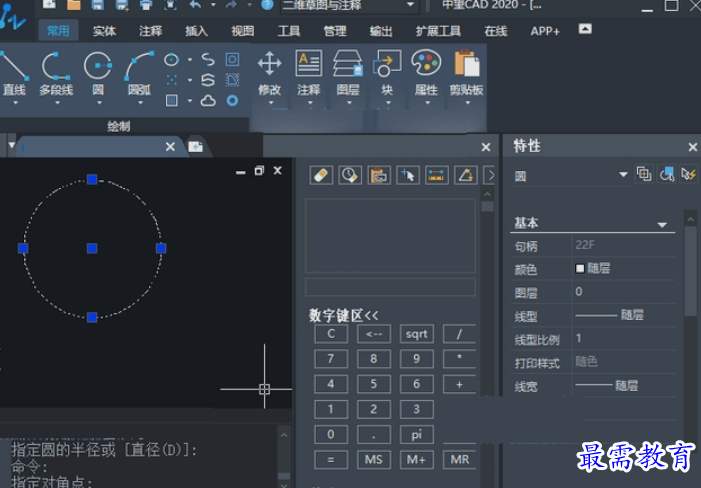Viewport: 701px width, 488px height.
Task: Select the 圆 circle tool in ribbon
Action: [x=98, y=74]
